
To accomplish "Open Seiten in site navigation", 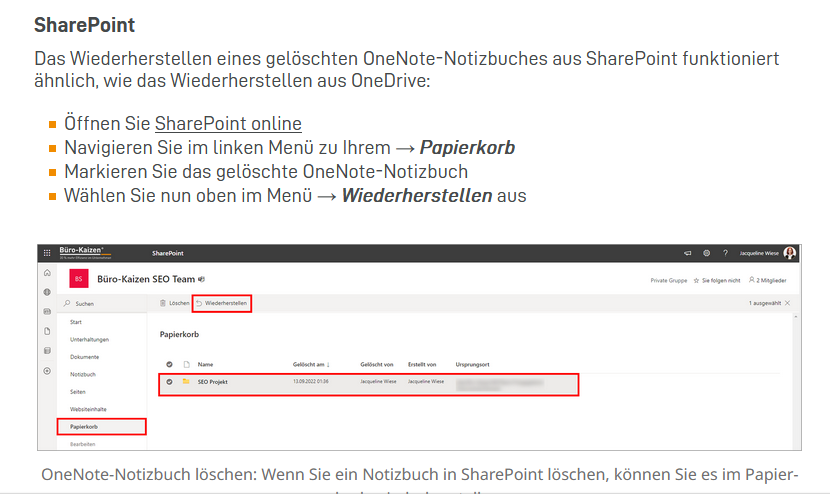I will tap(77, 392).
